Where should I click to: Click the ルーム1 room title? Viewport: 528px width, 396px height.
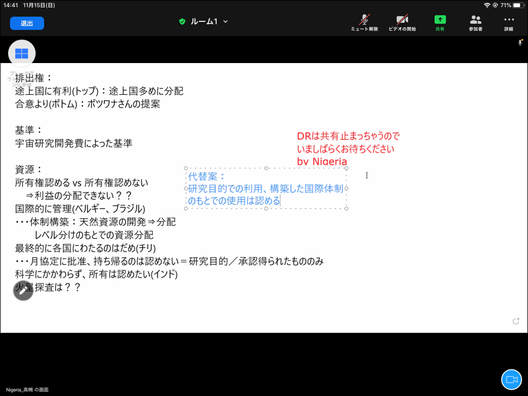pos(204,22)
